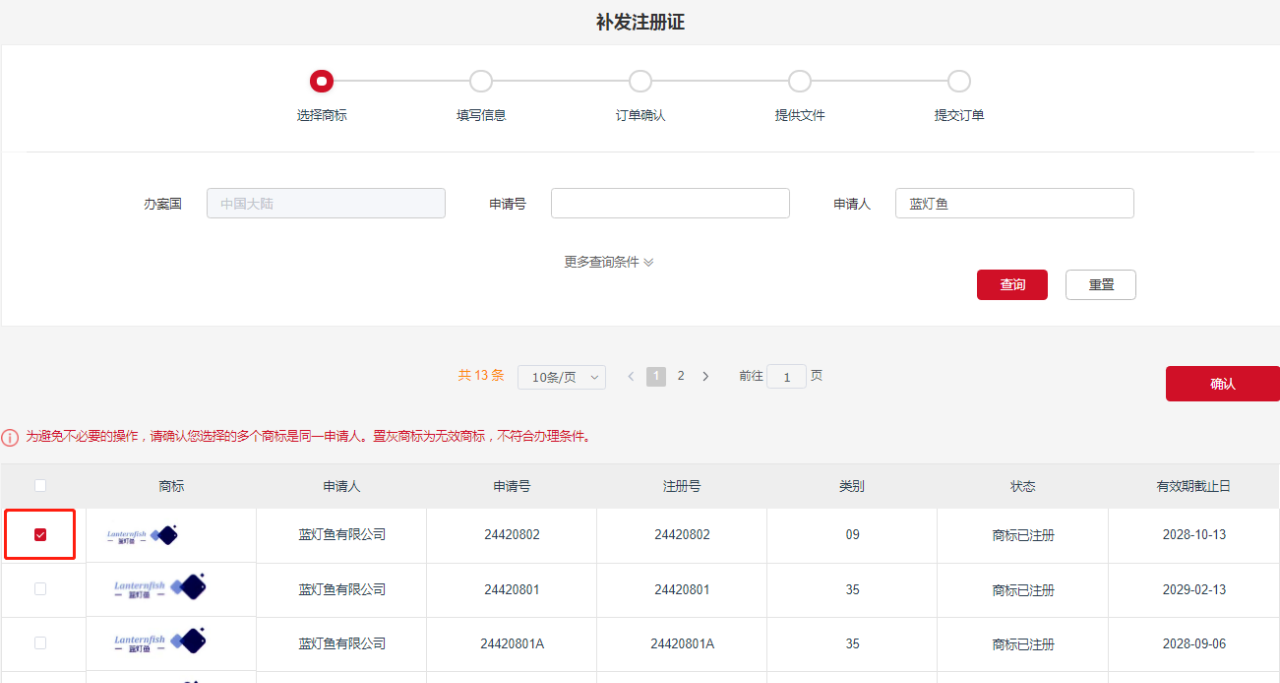Click expiry date 2029-02-13
Screen dimensions: 1280x683
(x=1194, y=589)
